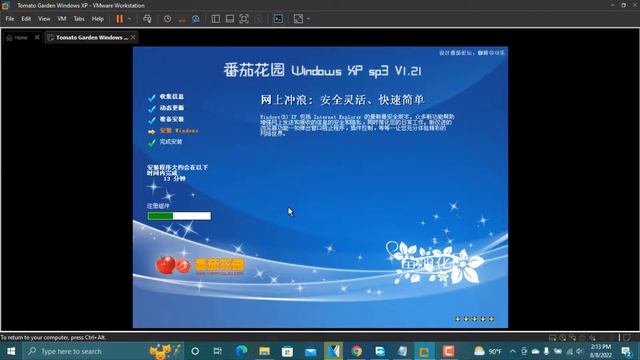Screen dimensions: 640x360
Task: Click the VMware network adapter status icon
Action: point(573,338)
